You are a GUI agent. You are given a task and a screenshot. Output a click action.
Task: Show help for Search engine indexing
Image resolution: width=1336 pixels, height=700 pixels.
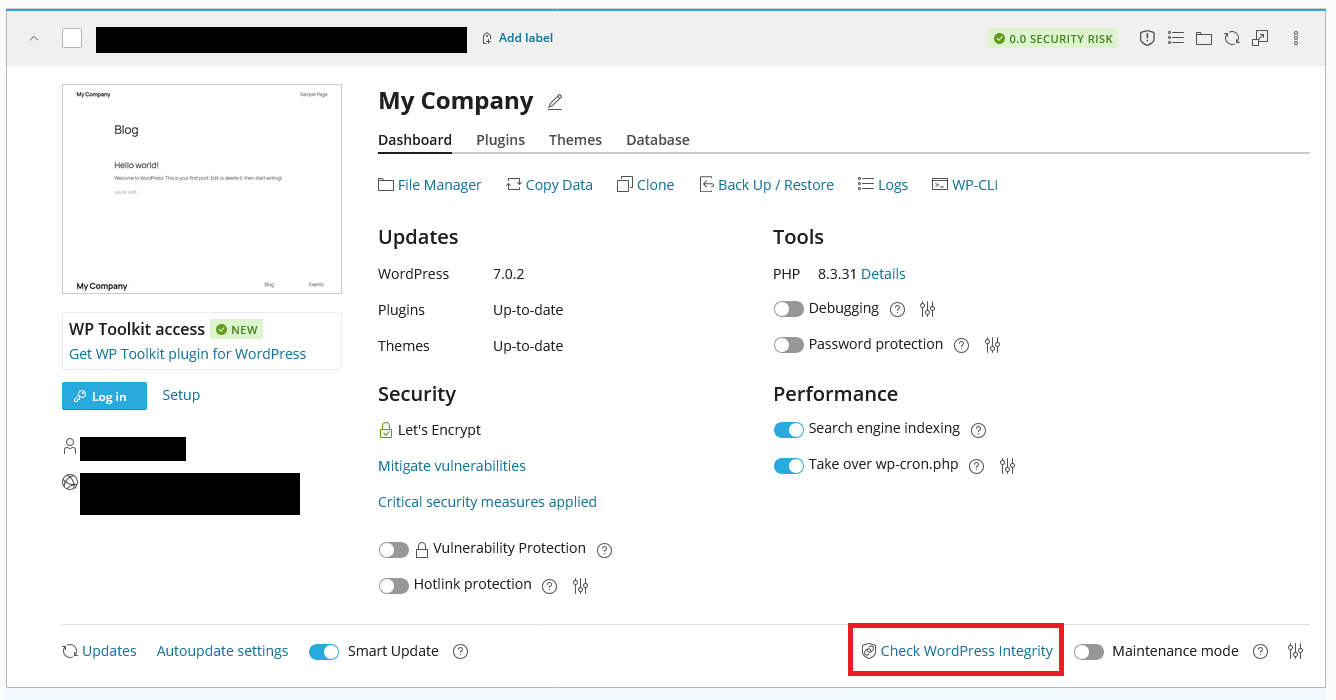[x=979, y=430]
